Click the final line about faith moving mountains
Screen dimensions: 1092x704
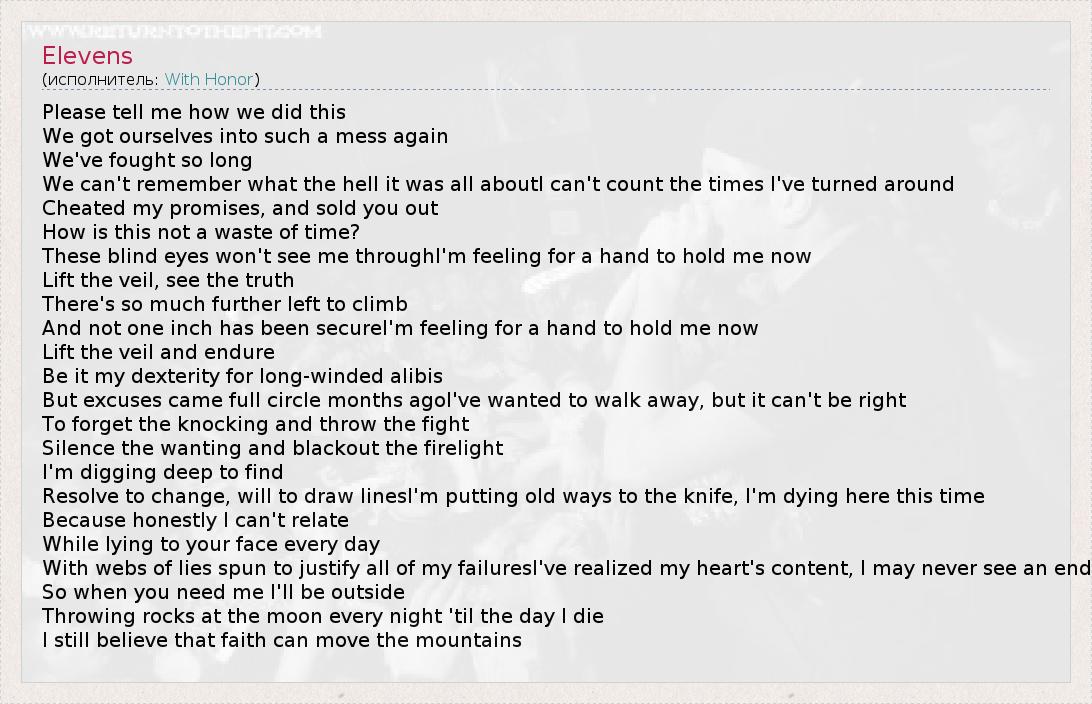coord(282,640)
